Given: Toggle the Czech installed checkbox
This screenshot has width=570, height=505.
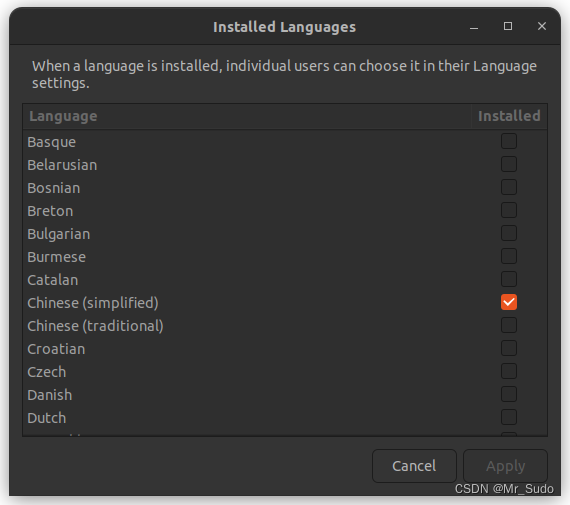Looking at the screenshot, I should (x=509, y=371).
